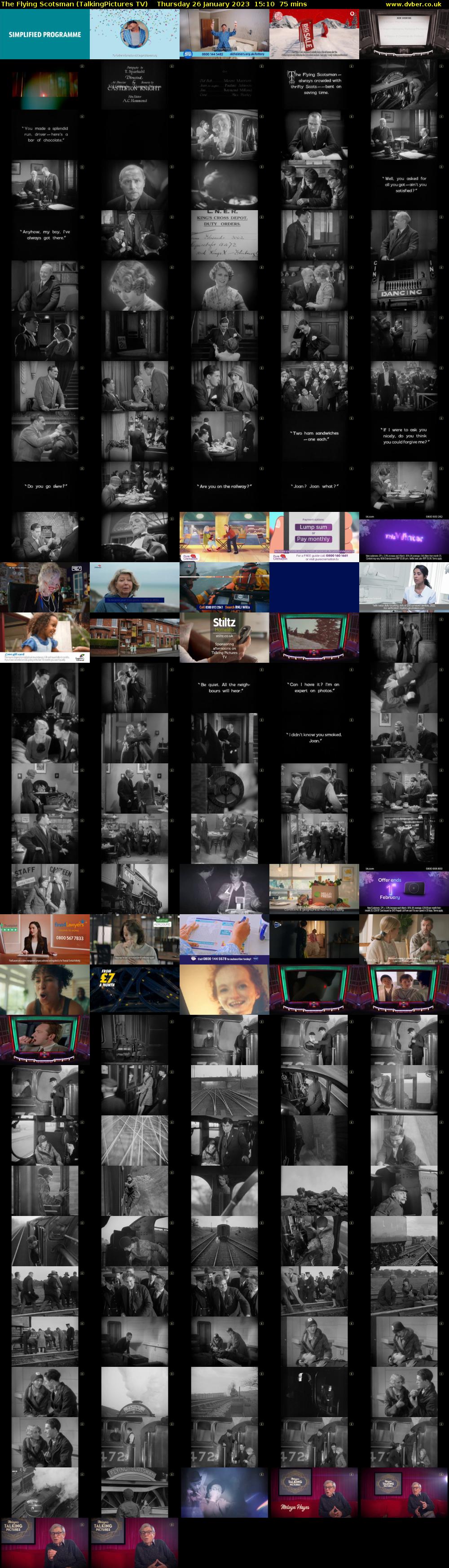The image size is (449, 1568).
Task: Click the 'Two ham sandwiches' intertitle frame
Action: (x=314, y=436)
